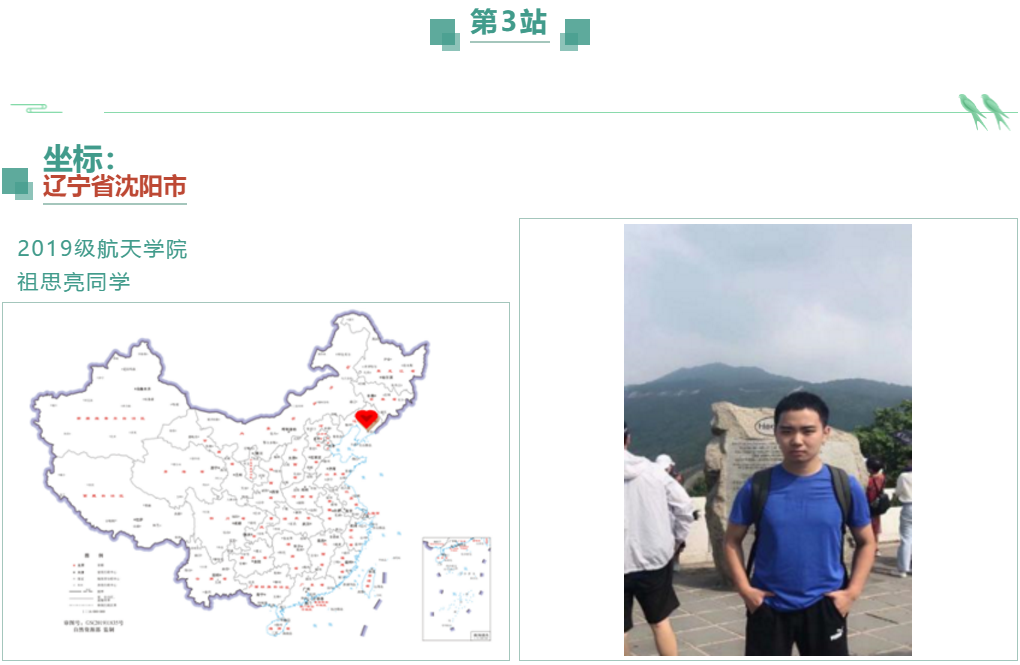Click the 祖思亮同学 text
The width and height of the screenshot is (1020, 665).
coord(74,282)
